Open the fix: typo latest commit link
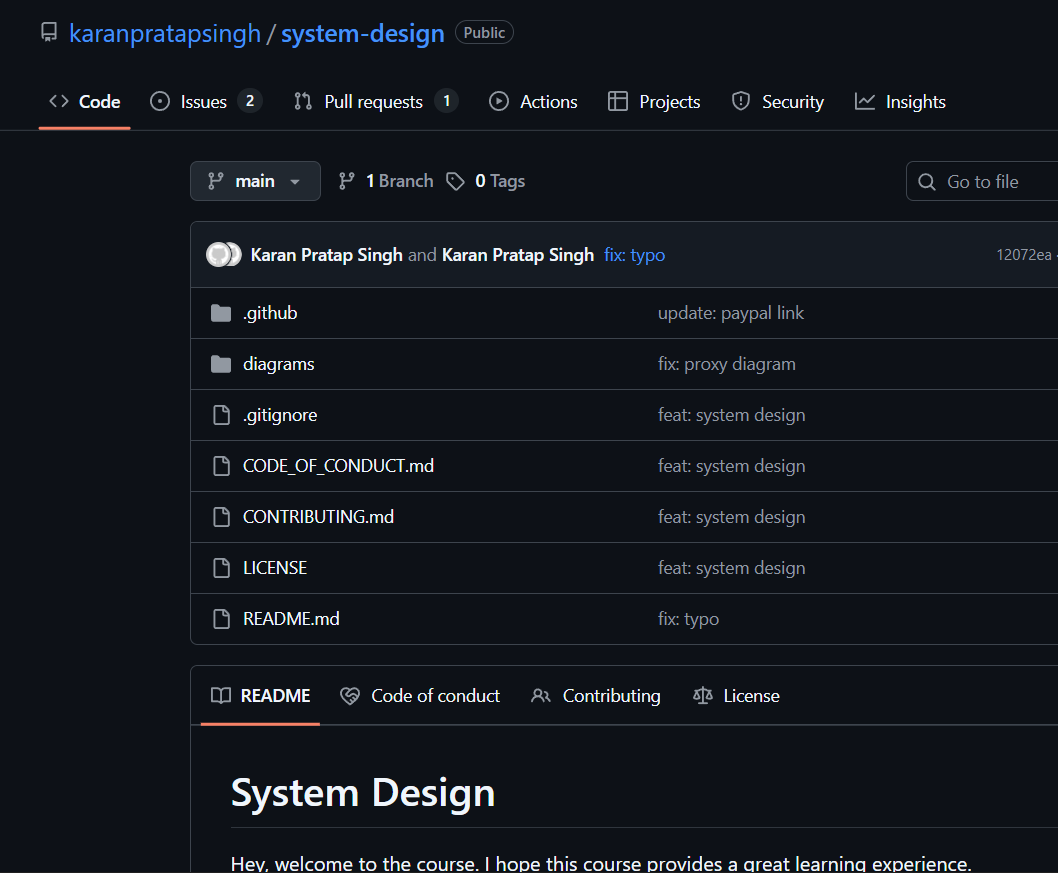Image resolution: width=1058 pixels, height=873 pixels. (634, 255)
